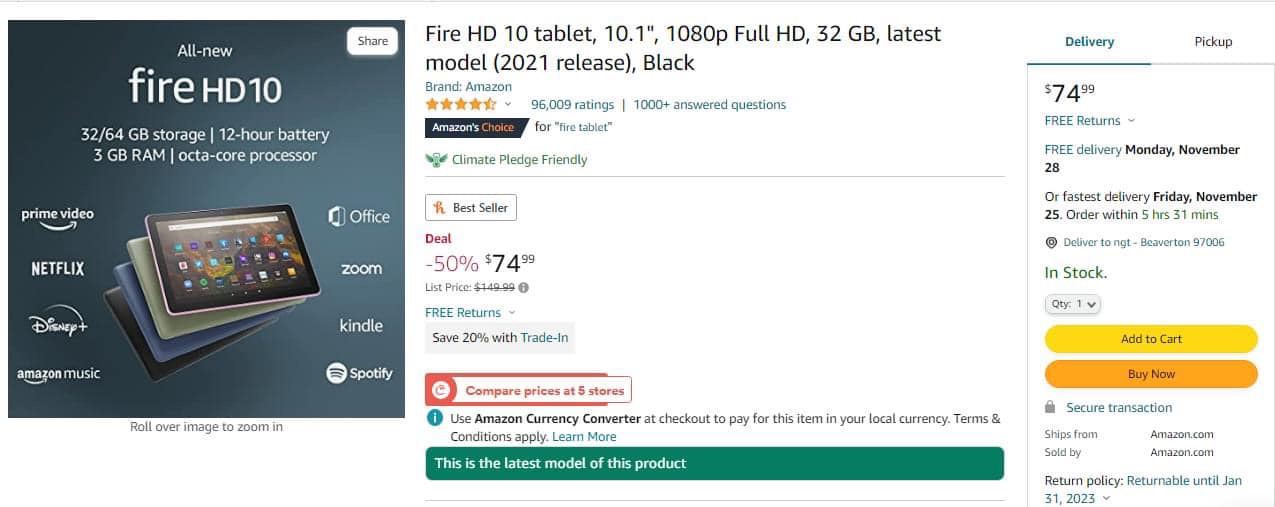The height and width of the screenshot is (507, 1275).
Task: Open the Trade-In link
Action: pyautogui.click(x=544, y=338)
